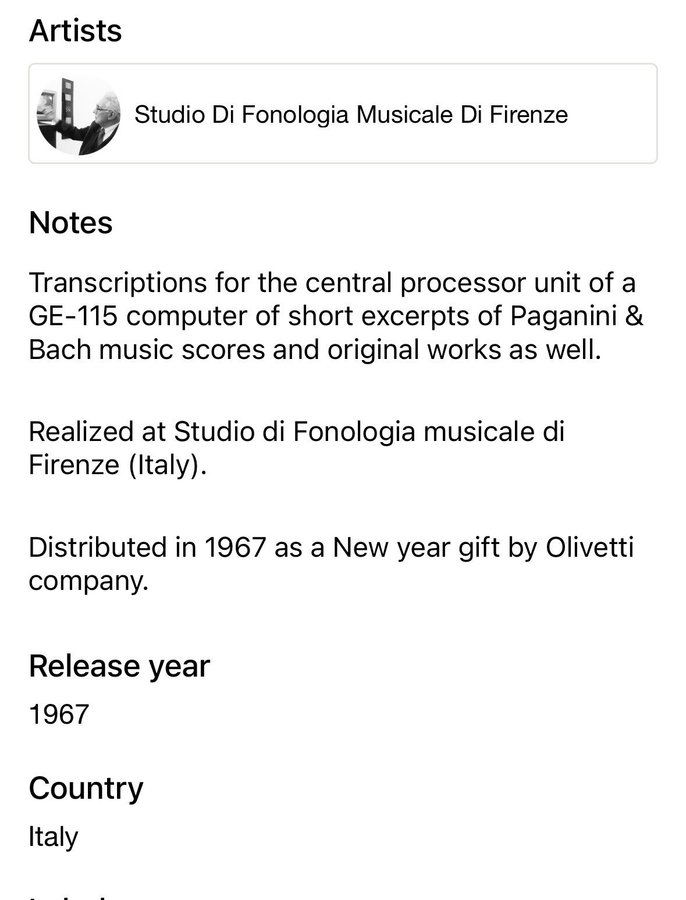Image resolution: width=686 pixels, height=900 pixels.
Task: Select the release year value 1967
Action: [x=59, y=715]
